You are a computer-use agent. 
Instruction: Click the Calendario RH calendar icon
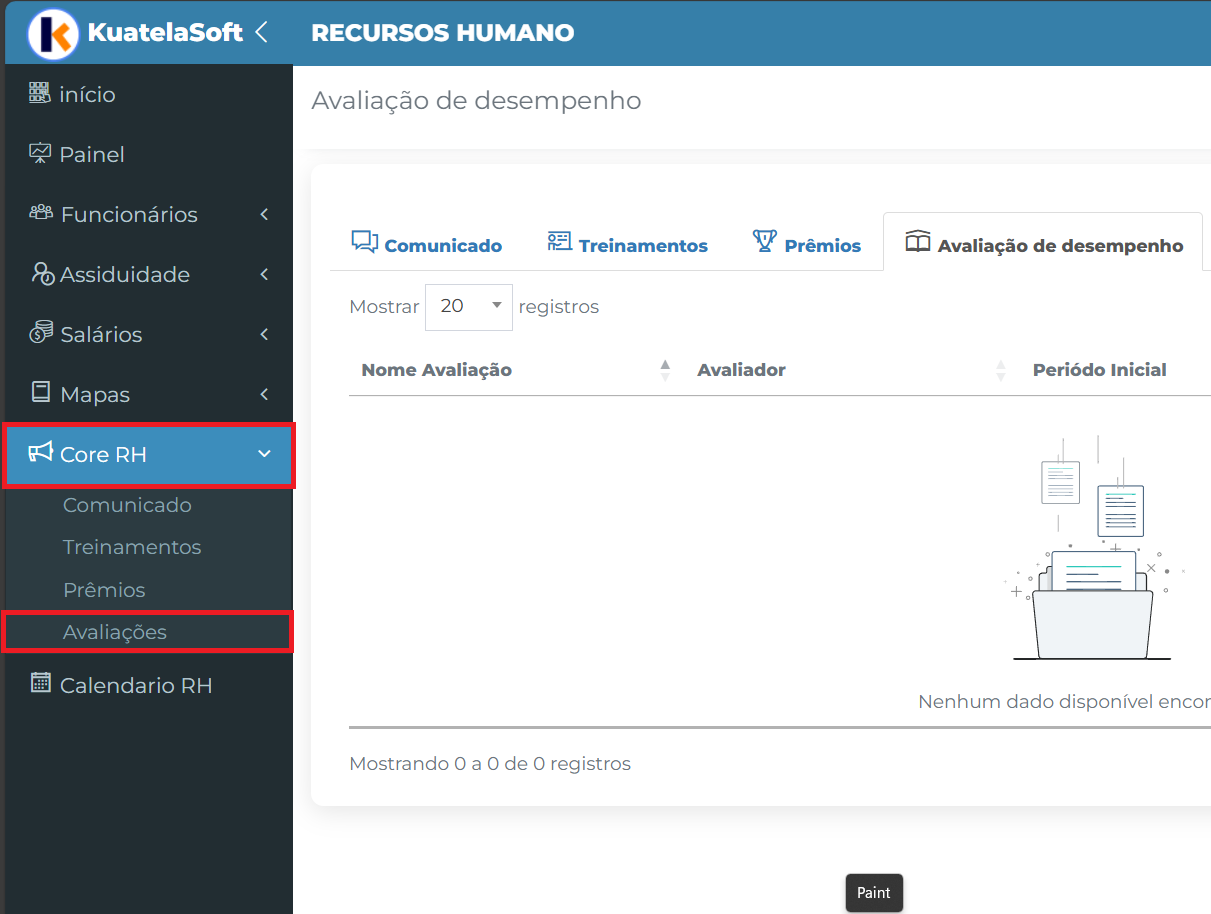point(41,684)
